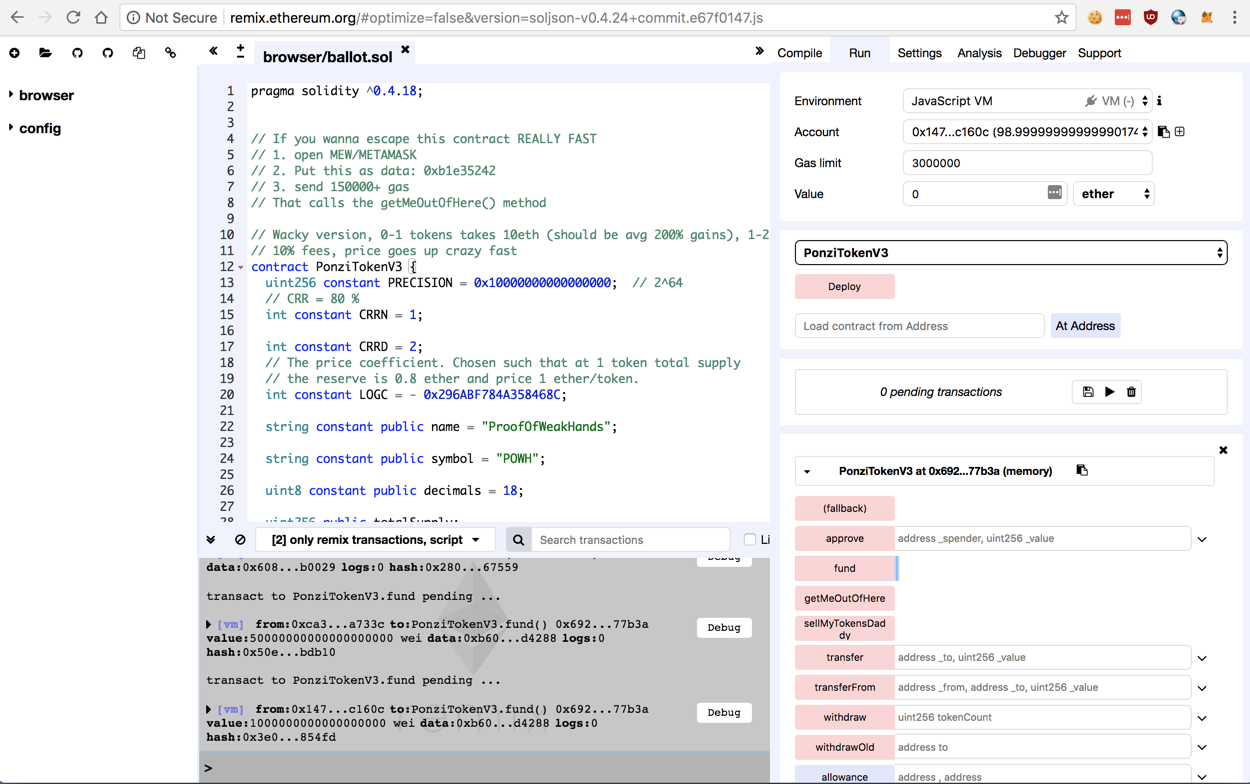Expand the approve function parameters arrow
The image size is (1250, 784).
click(x=1202, y=539)
